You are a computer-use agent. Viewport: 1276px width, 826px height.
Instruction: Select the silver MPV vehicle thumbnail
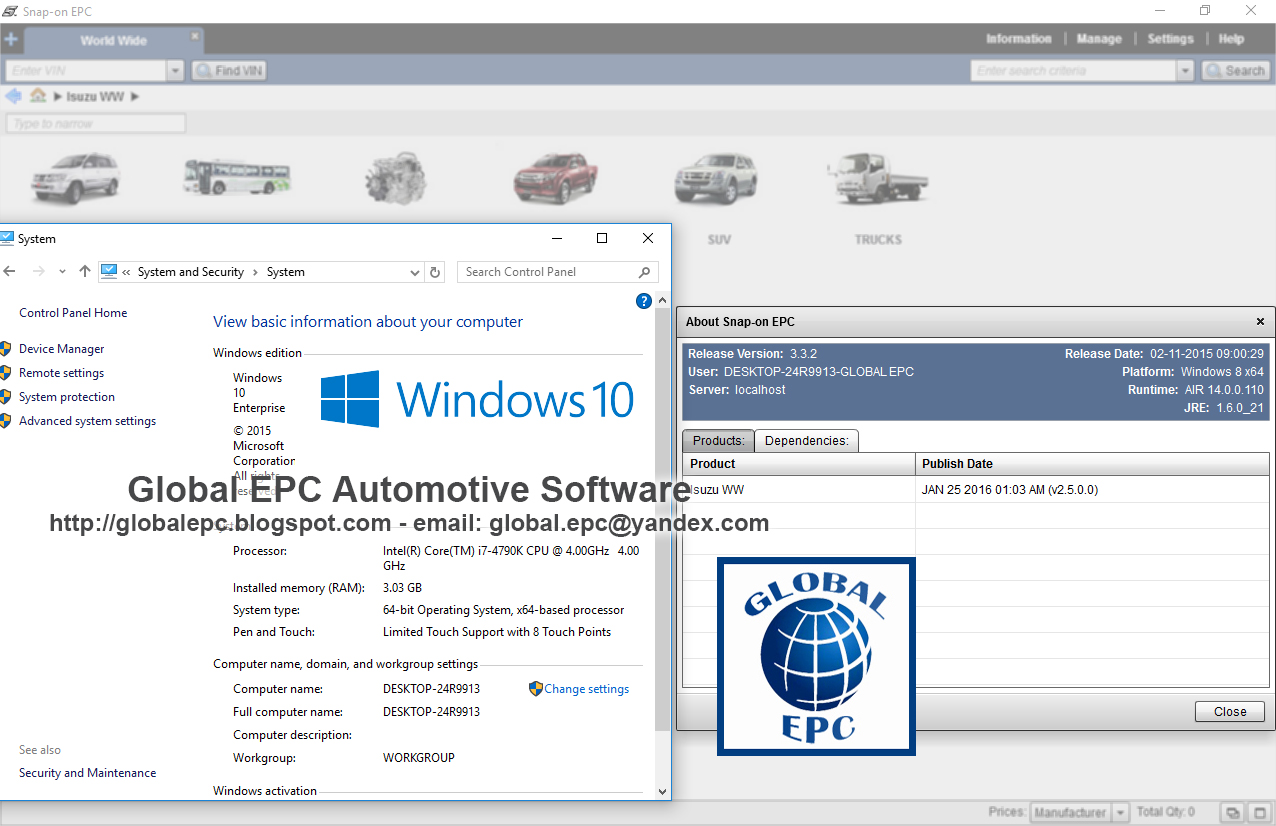(x=76, y=177)
